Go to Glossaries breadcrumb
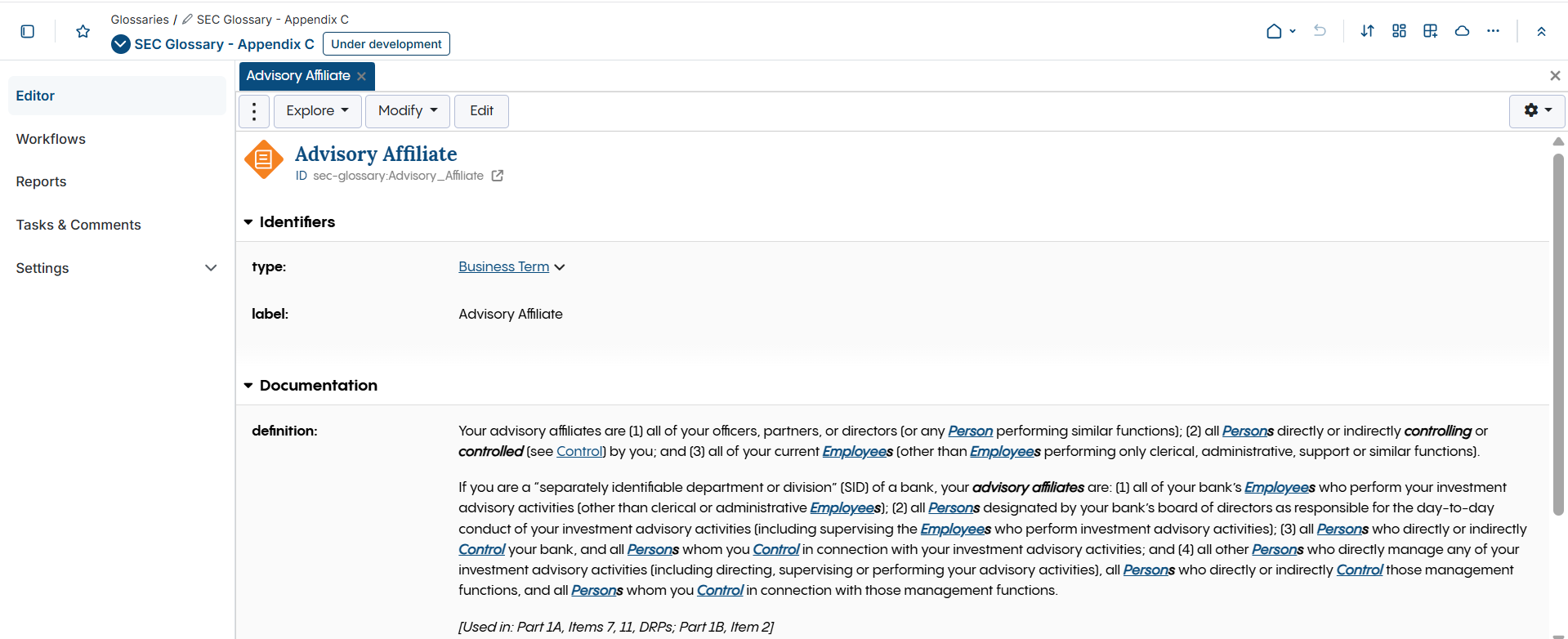Viewport: 1568px width, 639px height. [x=140, y=19]
